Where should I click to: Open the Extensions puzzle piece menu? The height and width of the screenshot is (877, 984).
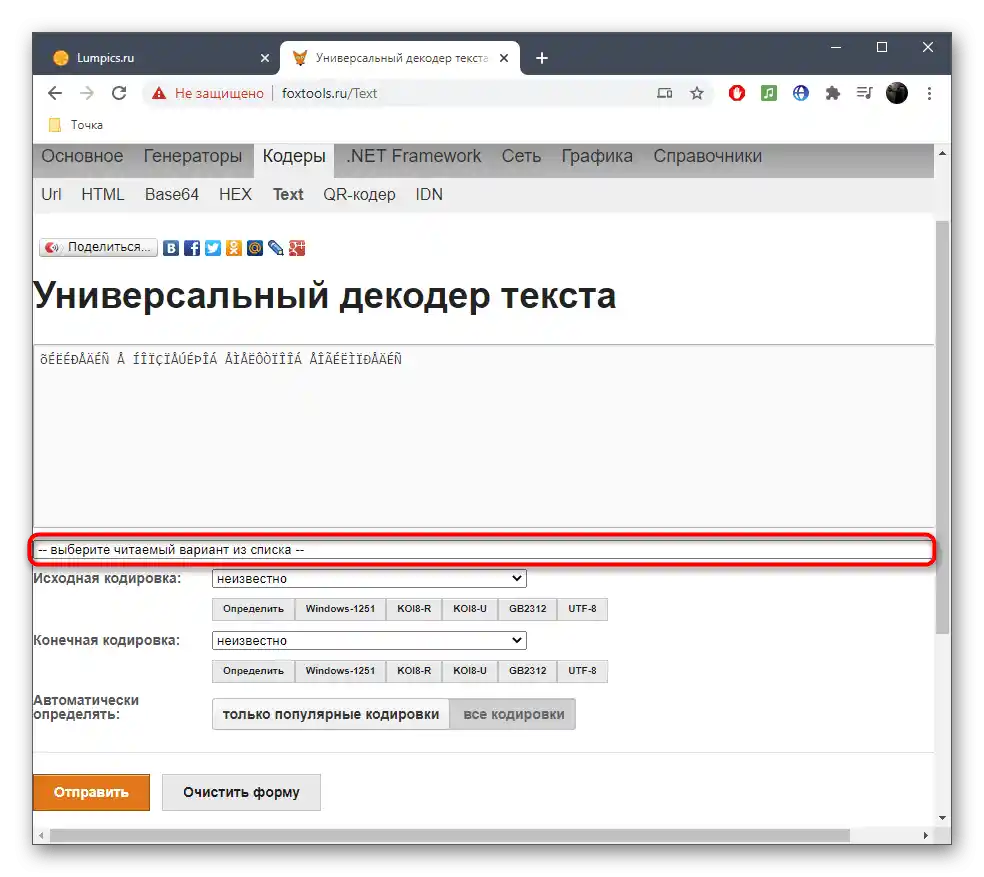833,94
